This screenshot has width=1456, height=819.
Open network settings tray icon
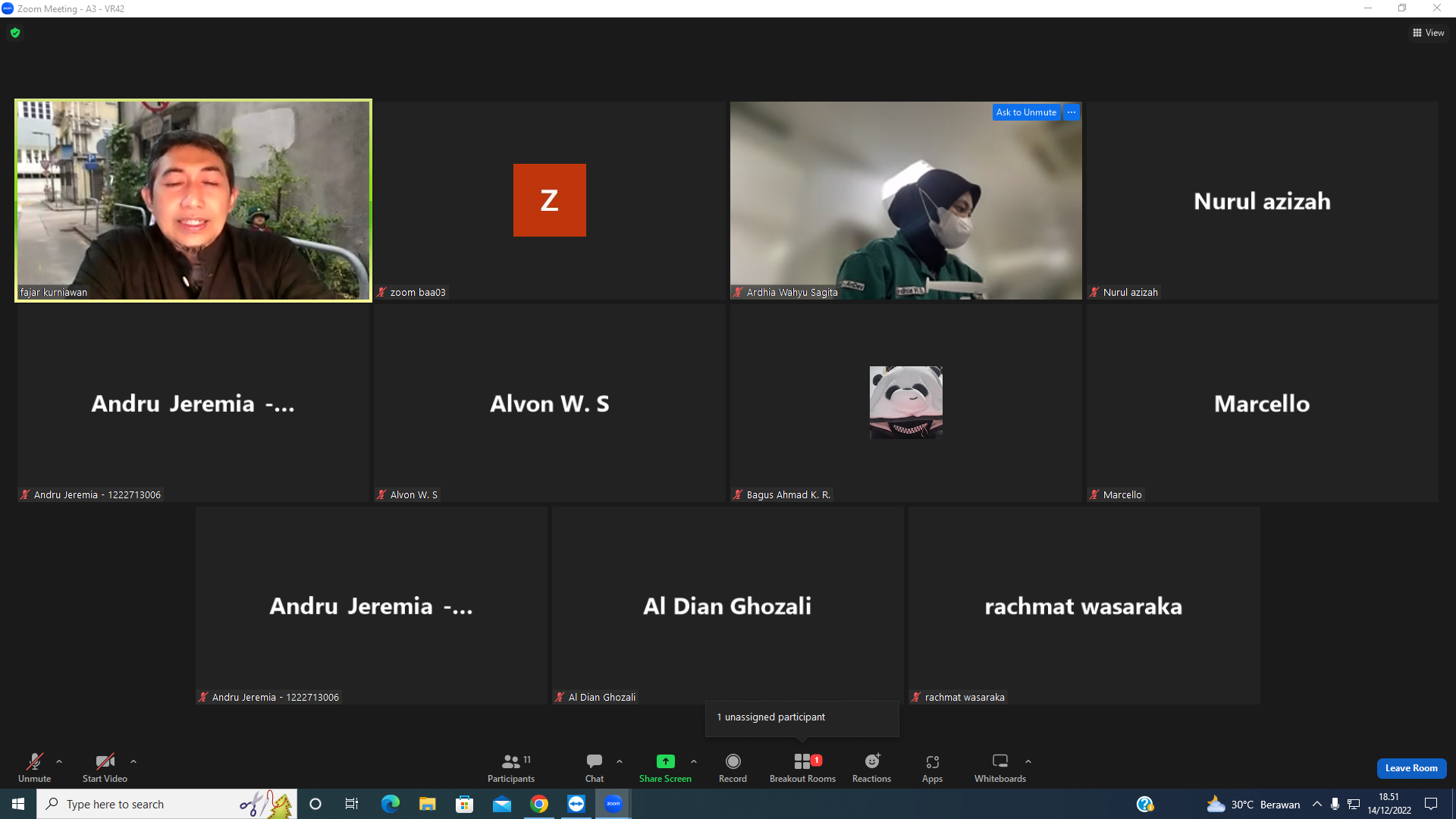click(1354, 804)
